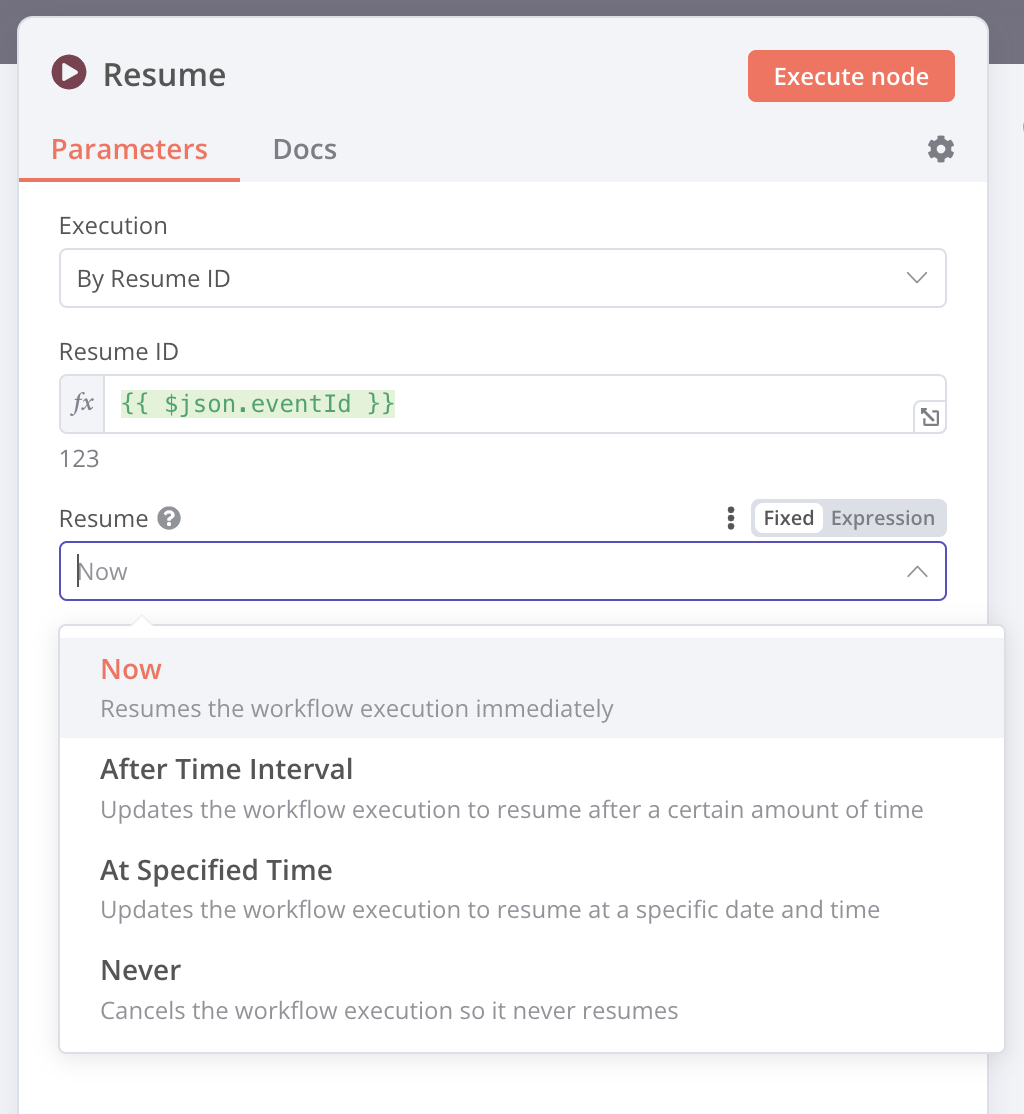Screen dimensions: 1024x1114
Task: Switch to the Parameters tab
Action: 129,150
